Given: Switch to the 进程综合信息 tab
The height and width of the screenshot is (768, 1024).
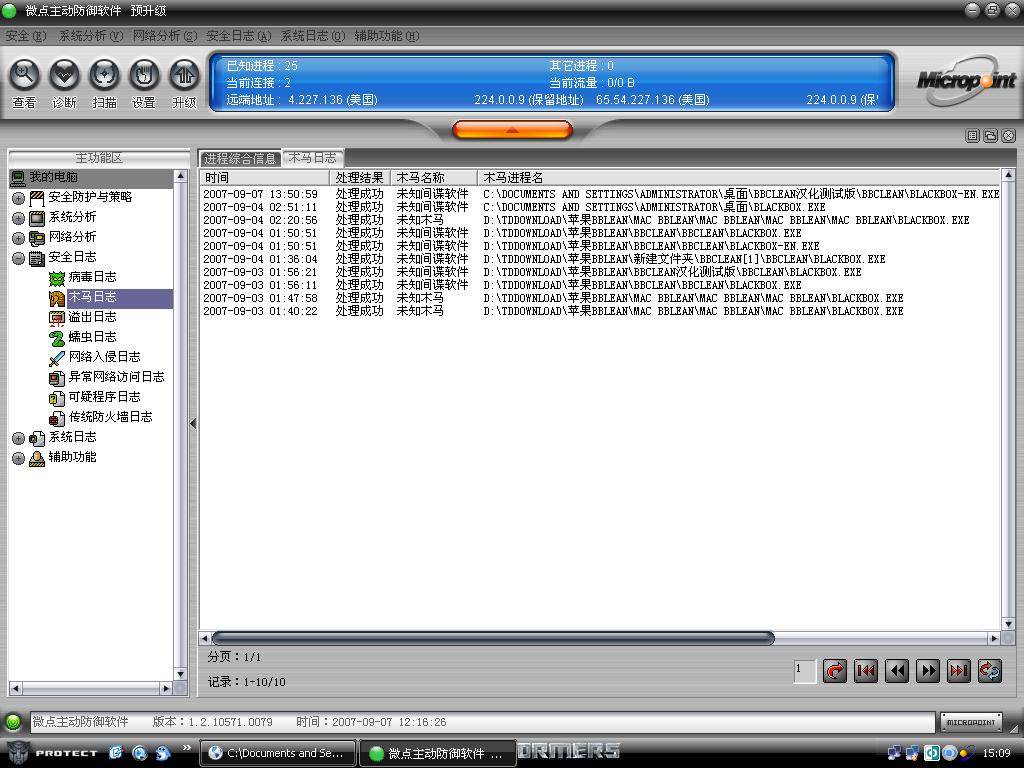Looking at the screenshot, I should tap(240, 158).
